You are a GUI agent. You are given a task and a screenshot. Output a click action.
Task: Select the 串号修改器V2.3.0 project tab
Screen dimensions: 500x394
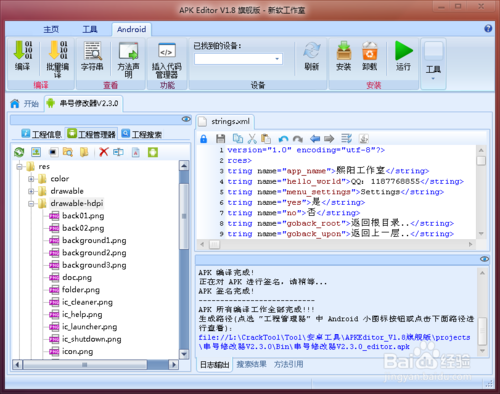[83, 103]
